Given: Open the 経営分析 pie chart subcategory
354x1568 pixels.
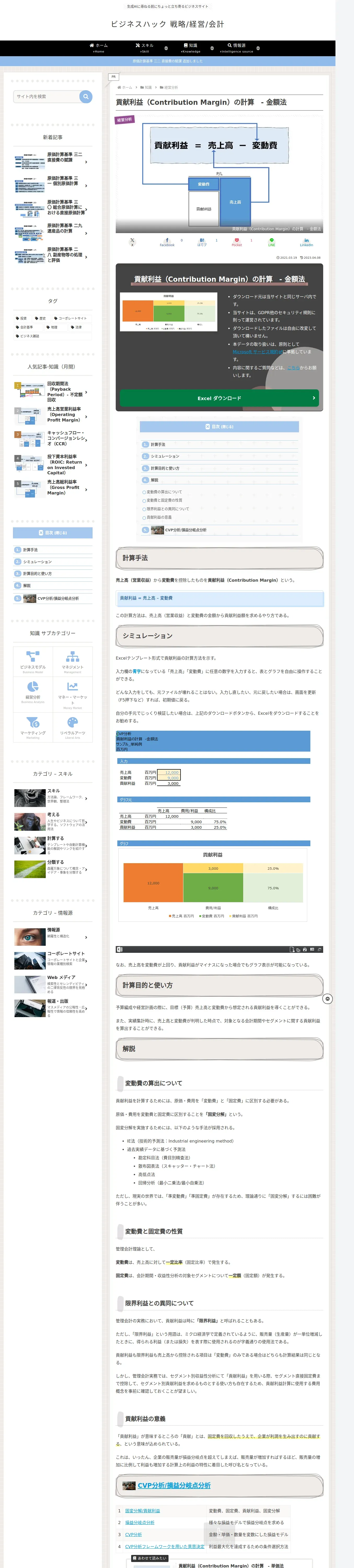Looking at the screenshot, I should coord(33,687).
